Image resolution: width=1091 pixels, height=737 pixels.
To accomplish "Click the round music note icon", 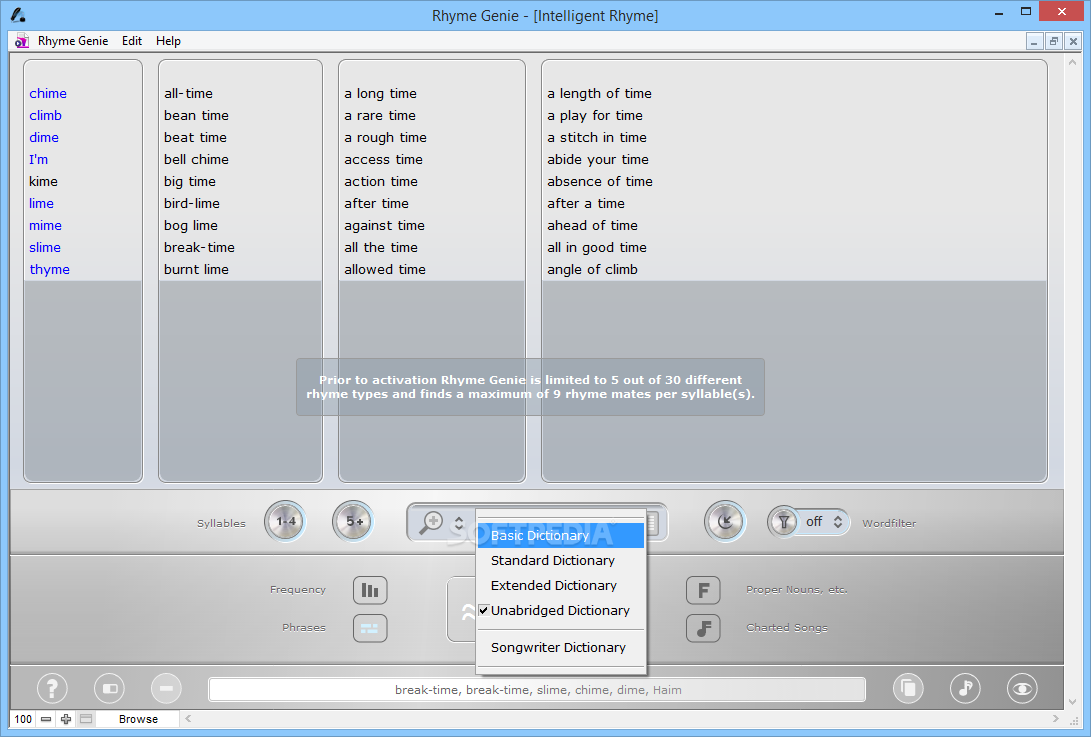I will [965, 689].
